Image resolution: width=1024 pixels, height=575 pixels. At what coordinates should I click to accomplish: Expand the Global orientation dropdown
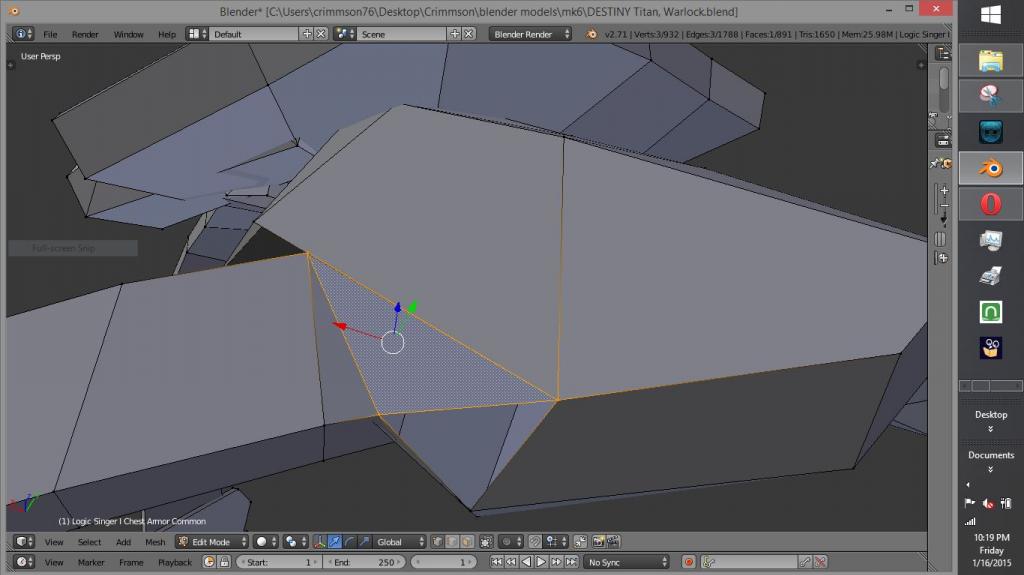click(400, 542)
